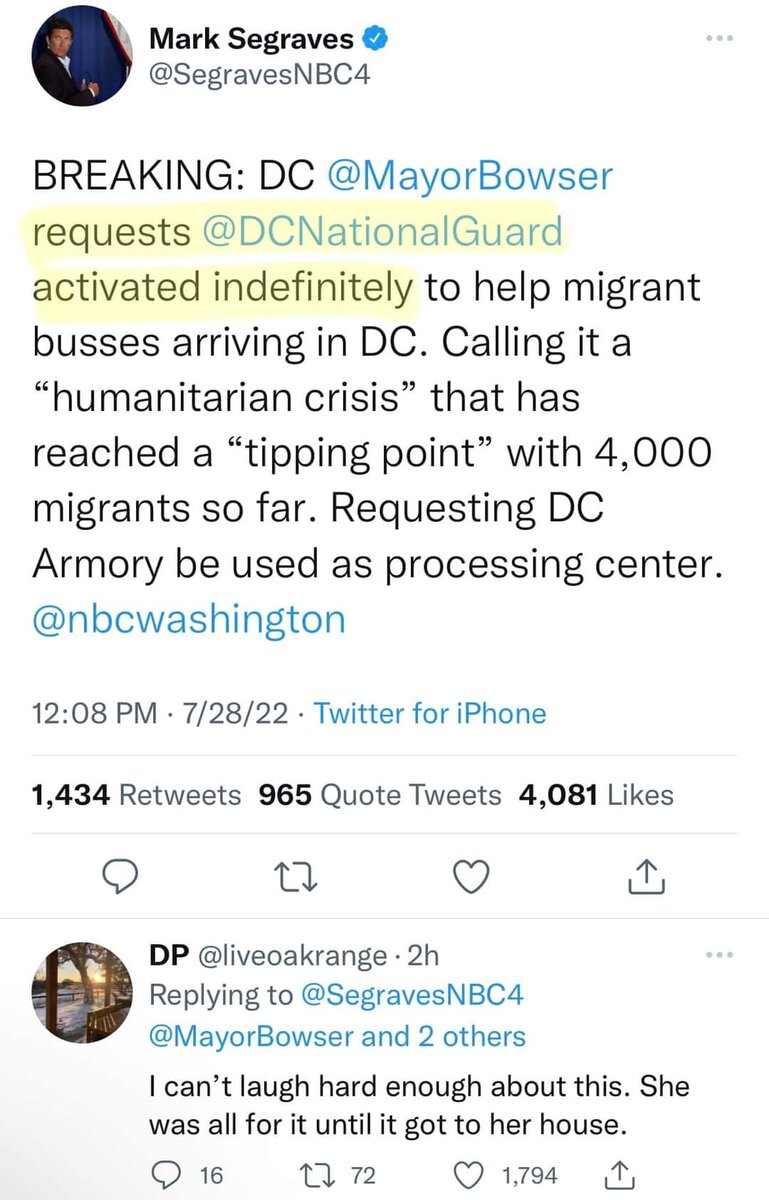This screenshot has height=1200, width=769.
Task: View the 1,434 Retweets list
Action: point(136,795)
